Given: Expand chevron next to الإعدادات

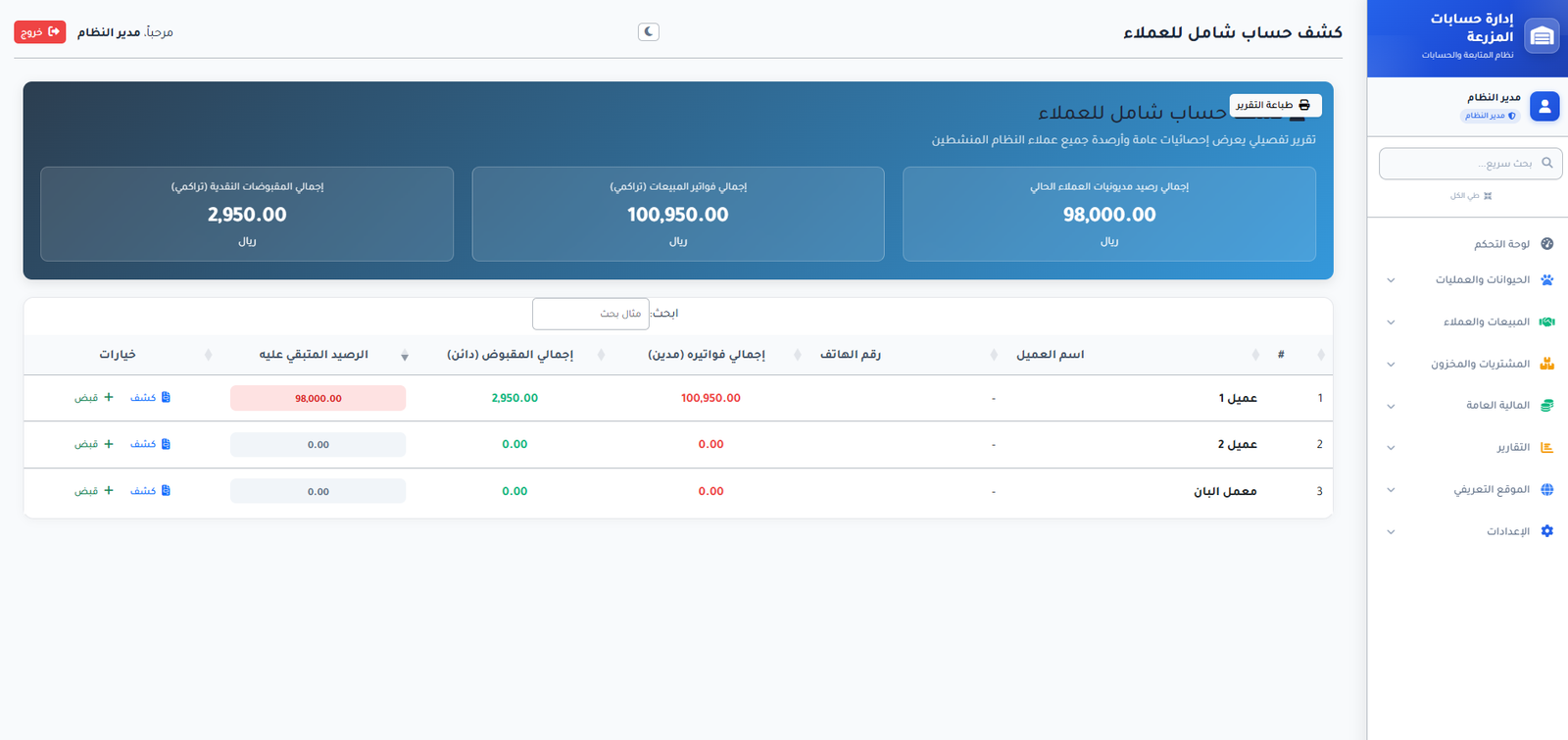Looking at the screenshot, I should click(x=1391, y=532).
